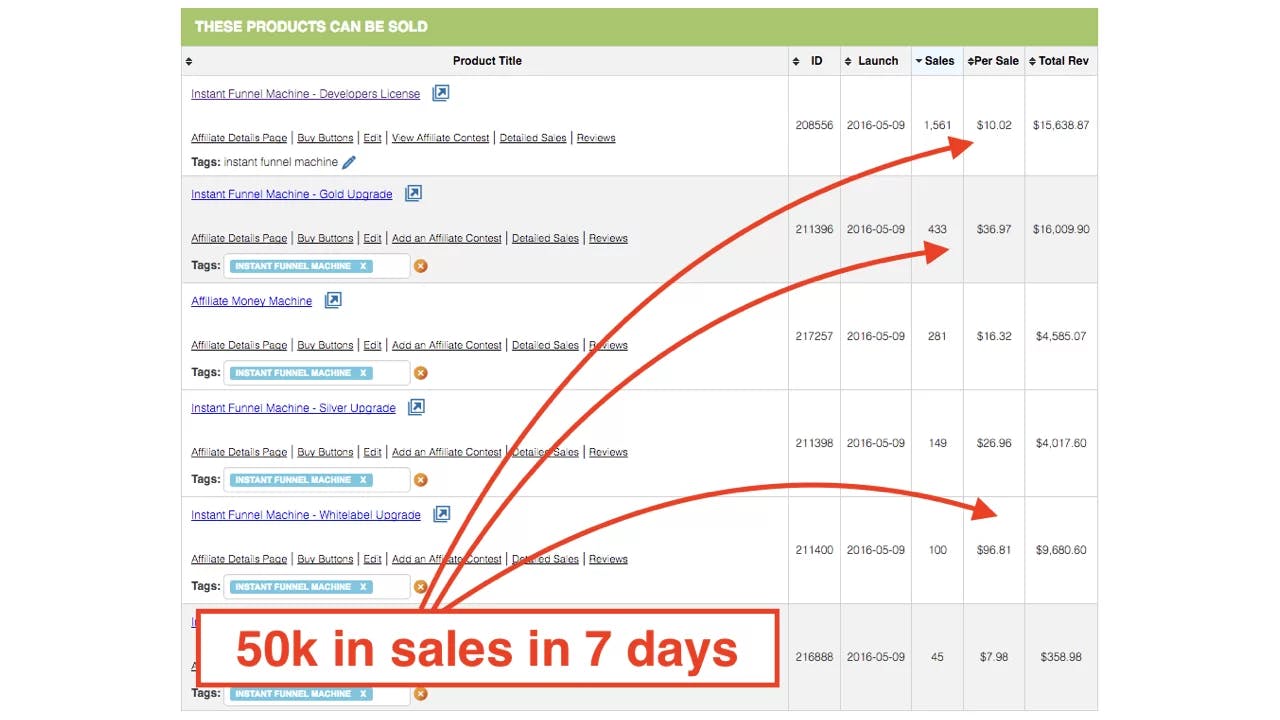Open external link icon for Silver Upgrade
The height and width of the screenshot is (720, 1280).
(416, 407)
